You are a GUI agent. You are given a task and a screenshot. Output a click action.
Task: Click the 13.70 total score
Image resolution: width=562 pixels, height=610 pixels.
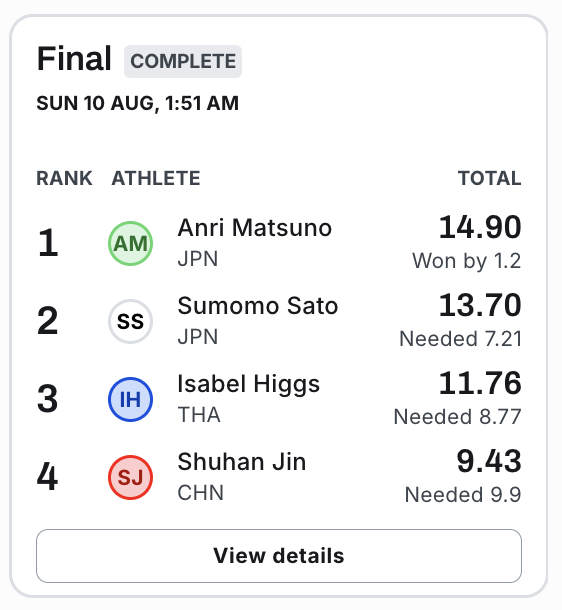(x=480, y=305)
